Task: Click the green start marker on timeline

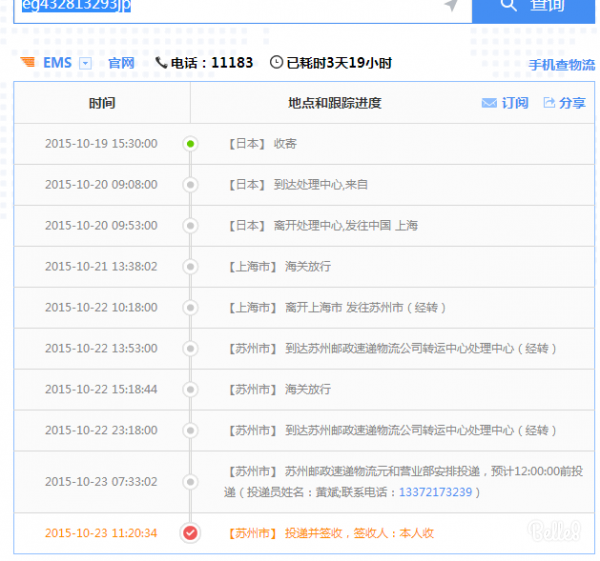Action: pyautogui.click(x=190, y=144)
